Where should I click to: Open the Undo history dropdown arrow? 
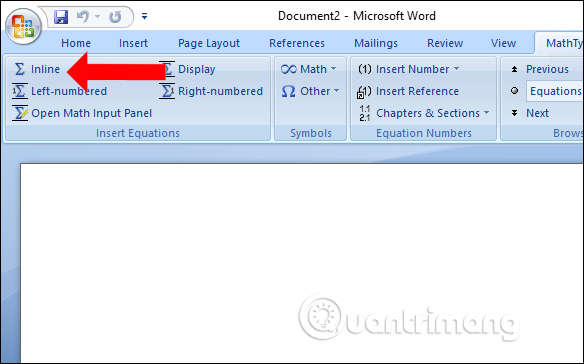[98, 16]
